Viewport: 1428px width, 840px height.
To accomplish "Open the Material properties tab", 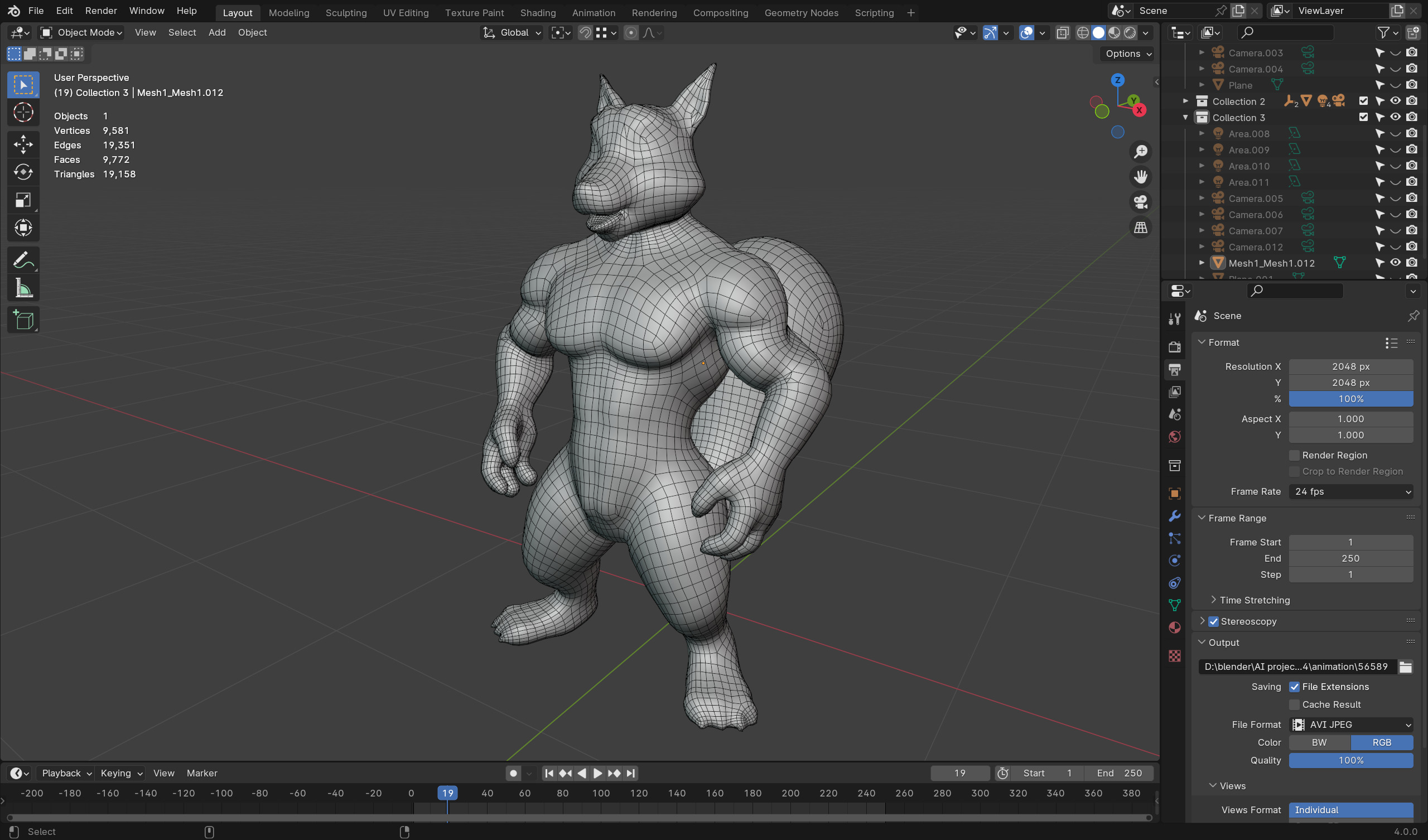I will pos(1175,627).
